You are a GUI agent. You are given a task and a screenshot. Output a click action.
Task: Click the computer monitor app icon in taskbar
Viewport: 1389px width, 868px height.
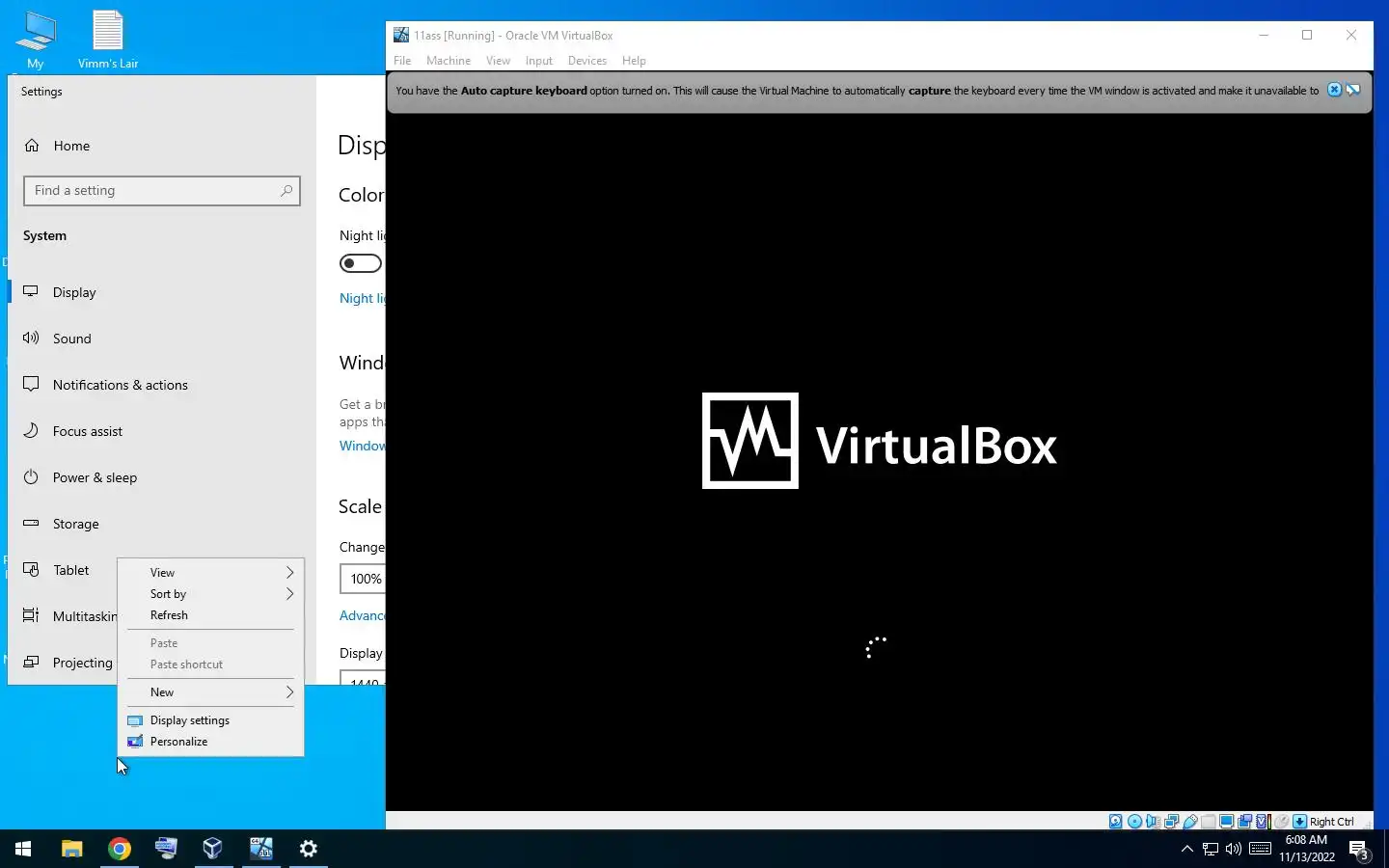coord(166,849)
